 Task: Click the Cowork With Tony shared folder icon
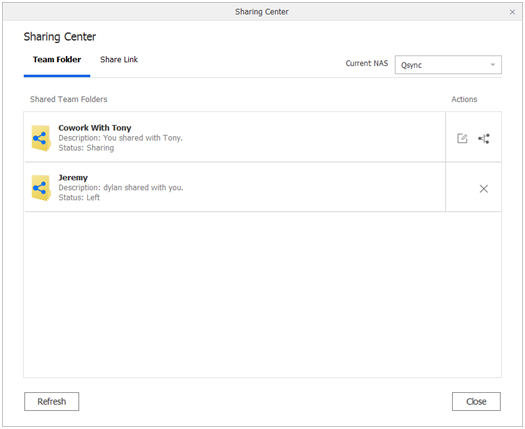[41, 138]
